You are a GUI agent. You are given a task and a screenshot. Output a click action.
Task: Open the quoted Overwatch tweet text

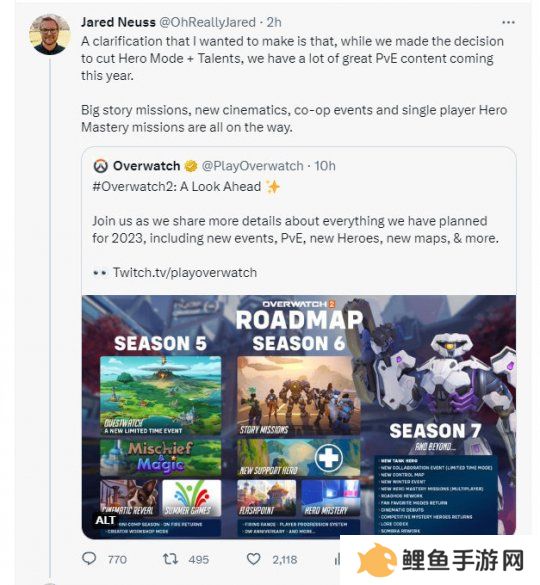tap(295, 229)
